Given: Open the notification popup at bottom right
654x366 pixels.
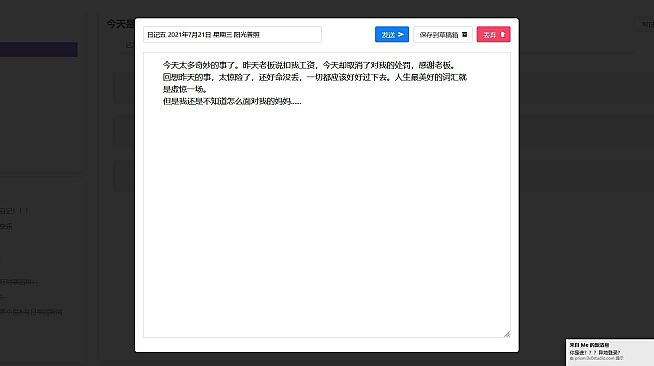Looking at the screenshot, I should [610, 352].
